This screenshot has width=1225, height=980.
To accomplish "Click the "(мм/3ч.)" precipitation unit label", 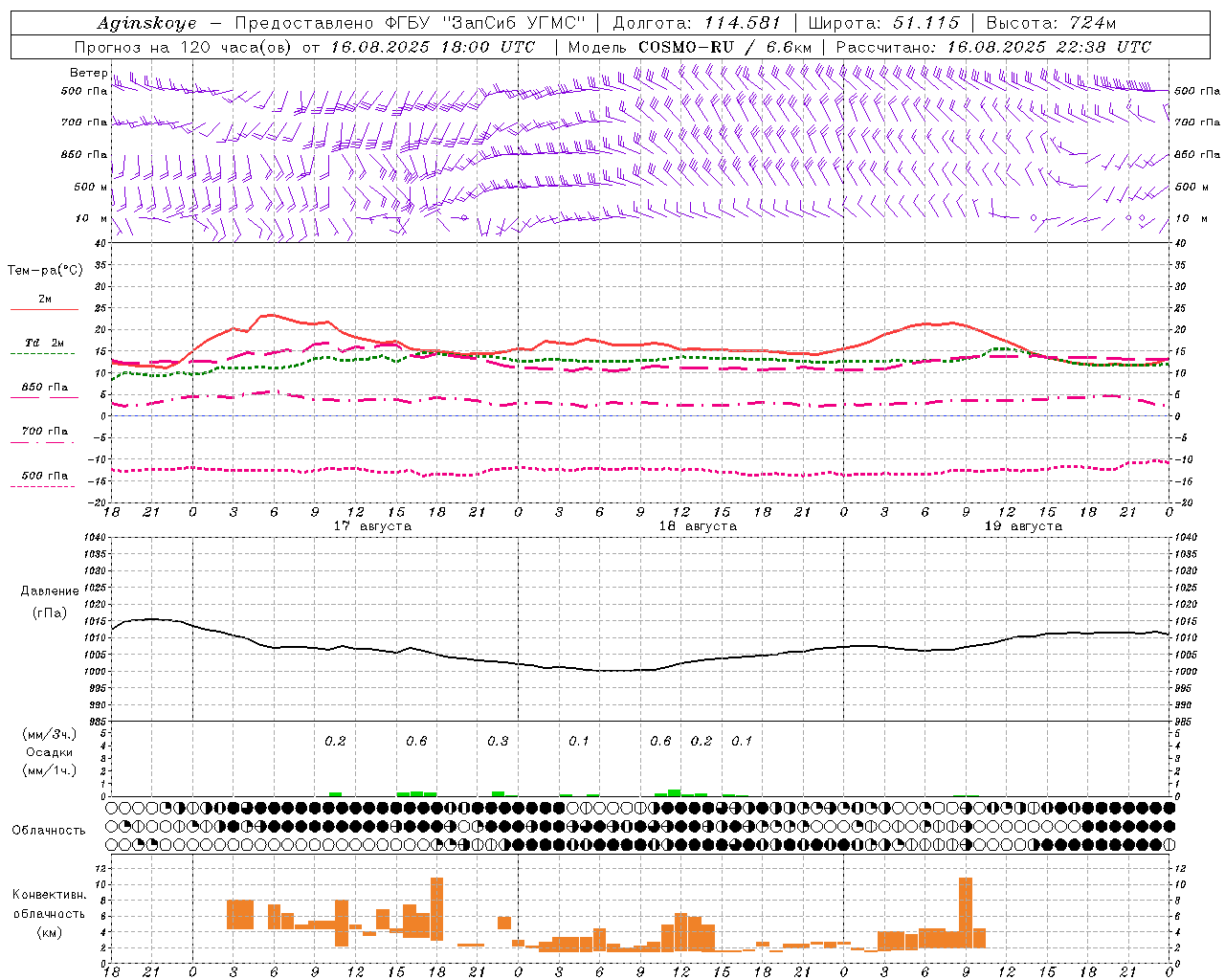I will click(x=50, y=734).
